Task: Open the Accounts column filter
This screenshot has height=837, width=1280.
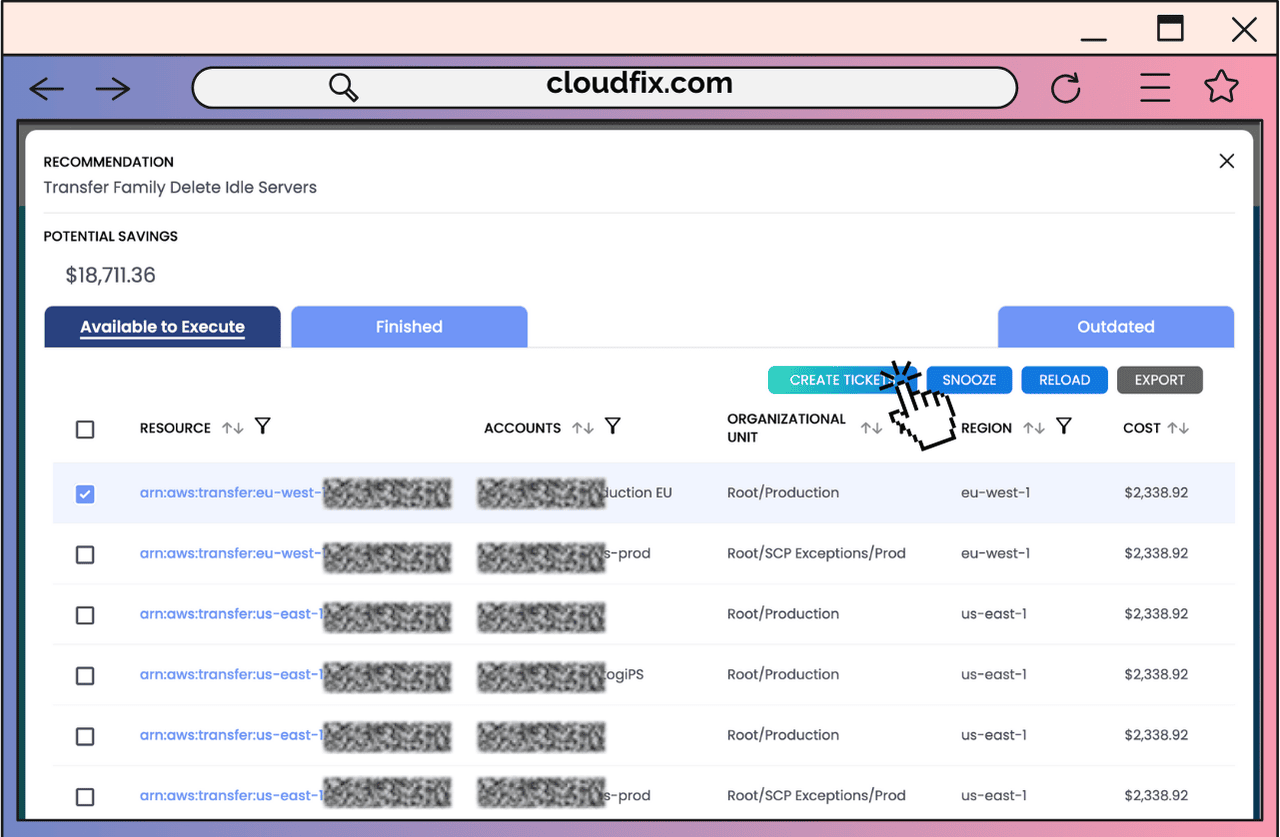Action: [x=613, y=427]
